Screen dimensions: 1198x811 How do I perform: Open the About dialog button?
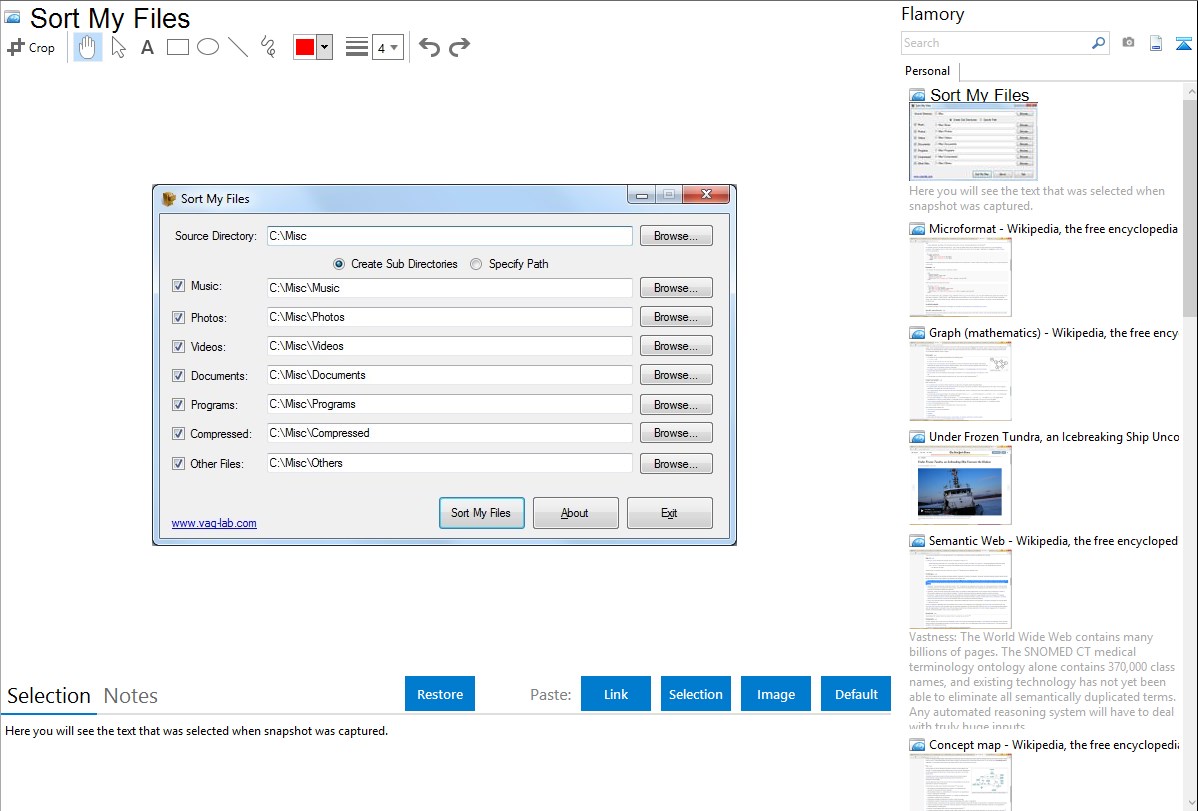click(x=575, y=513)
